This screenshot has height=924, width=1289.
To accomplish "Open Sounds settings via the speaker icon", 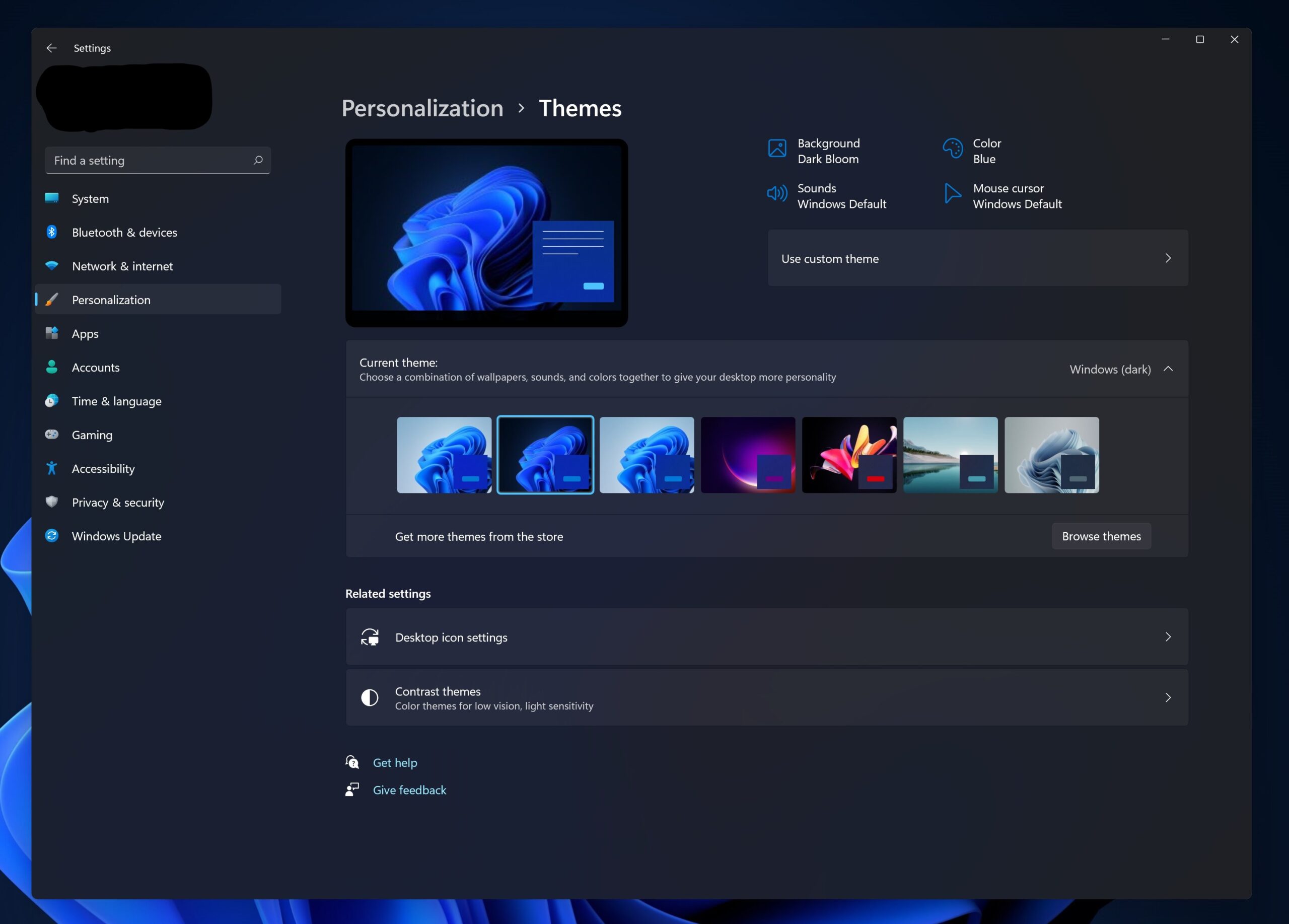I will coord(777,194).
